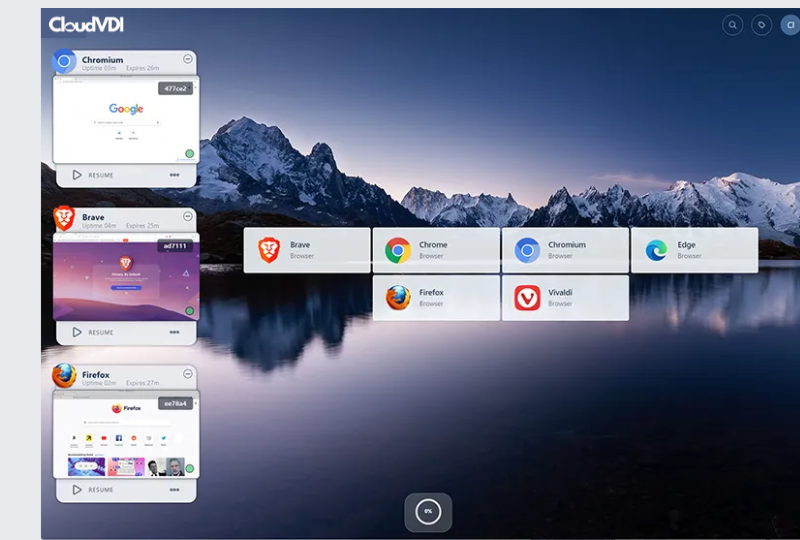Click the 'Expires 26m' text on Chromium
Screen dimensions: 800x540
[x=142, y=68]
